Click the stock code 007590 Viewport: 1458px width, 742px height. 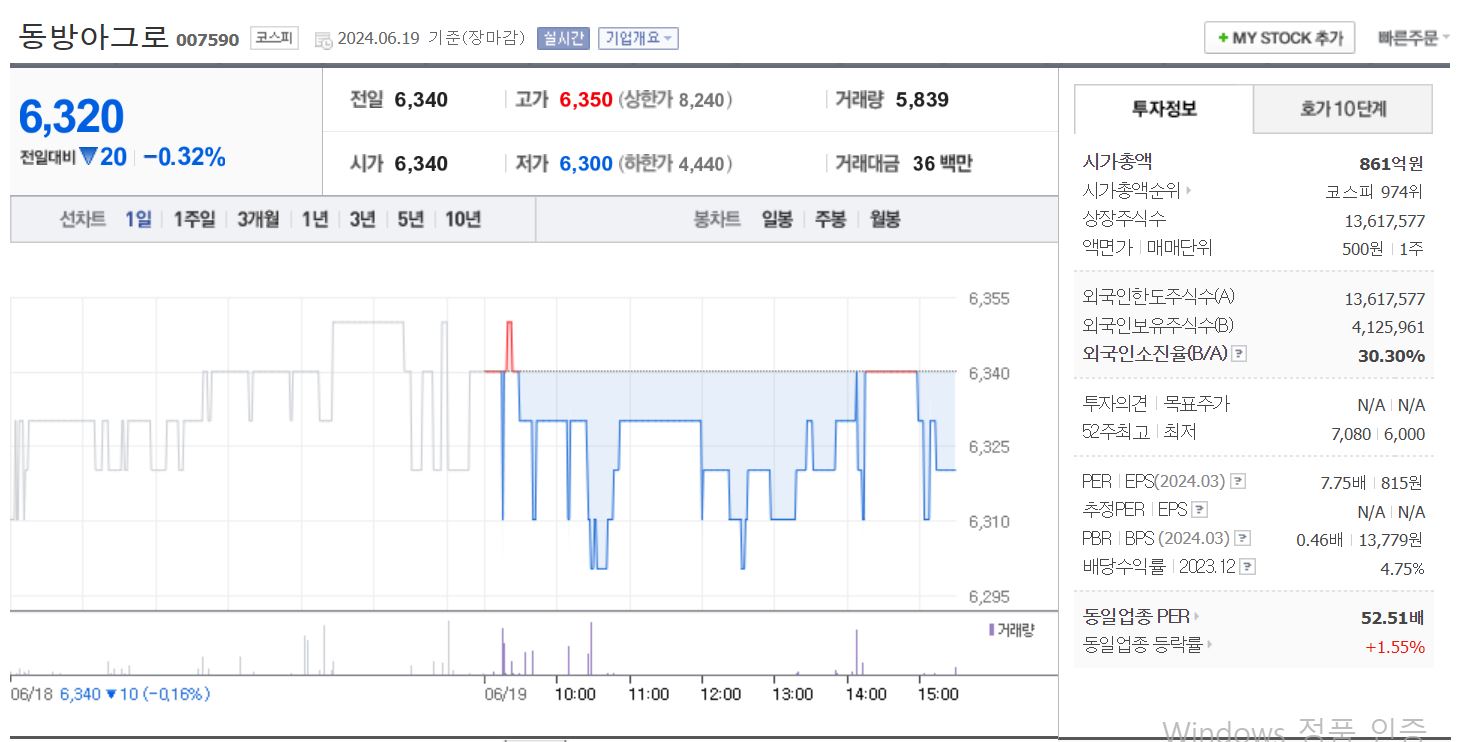(x=208, y=40)
